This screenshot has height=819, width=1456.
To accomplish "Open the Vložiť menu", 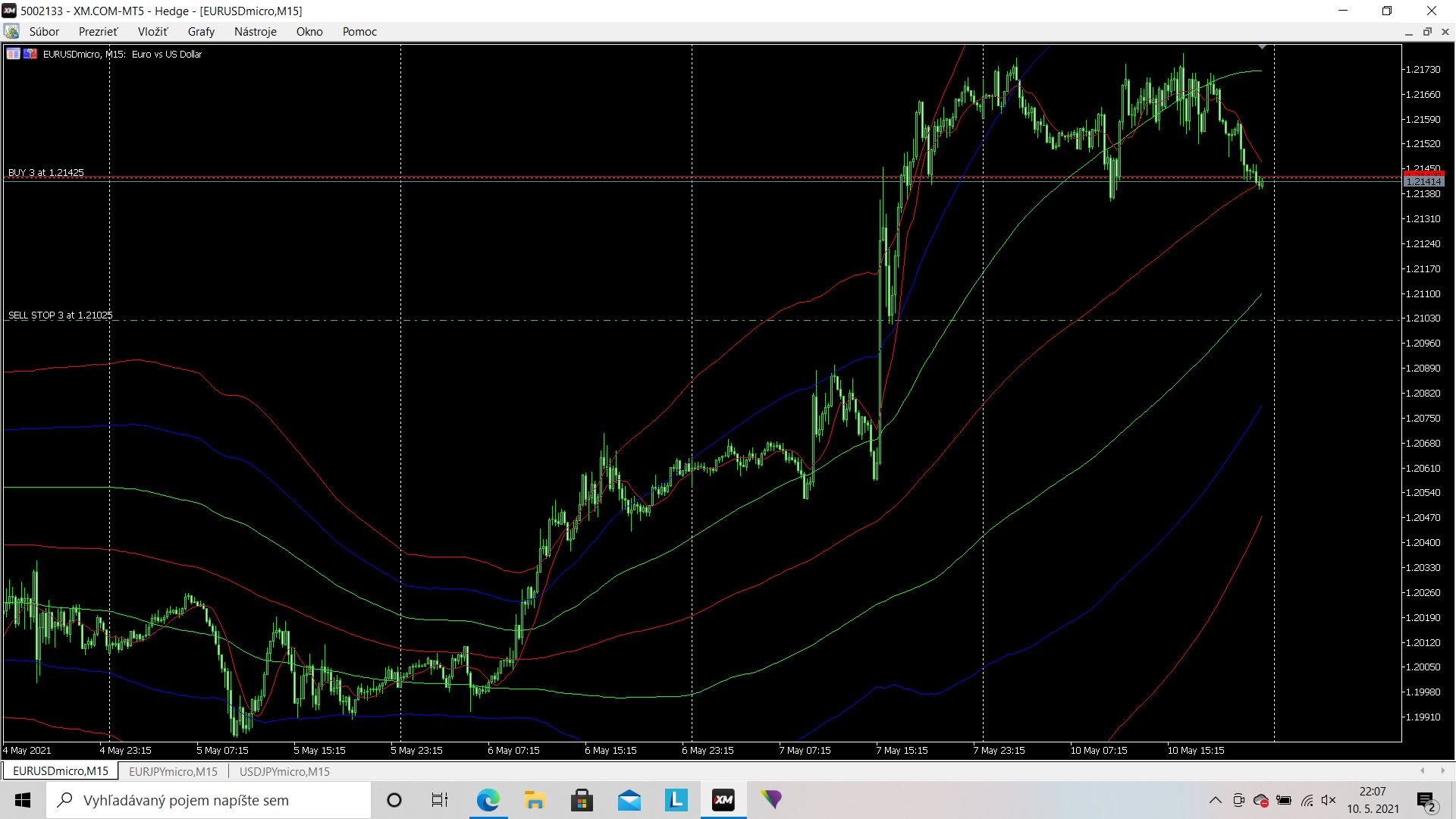I will [x=152, y=32].
